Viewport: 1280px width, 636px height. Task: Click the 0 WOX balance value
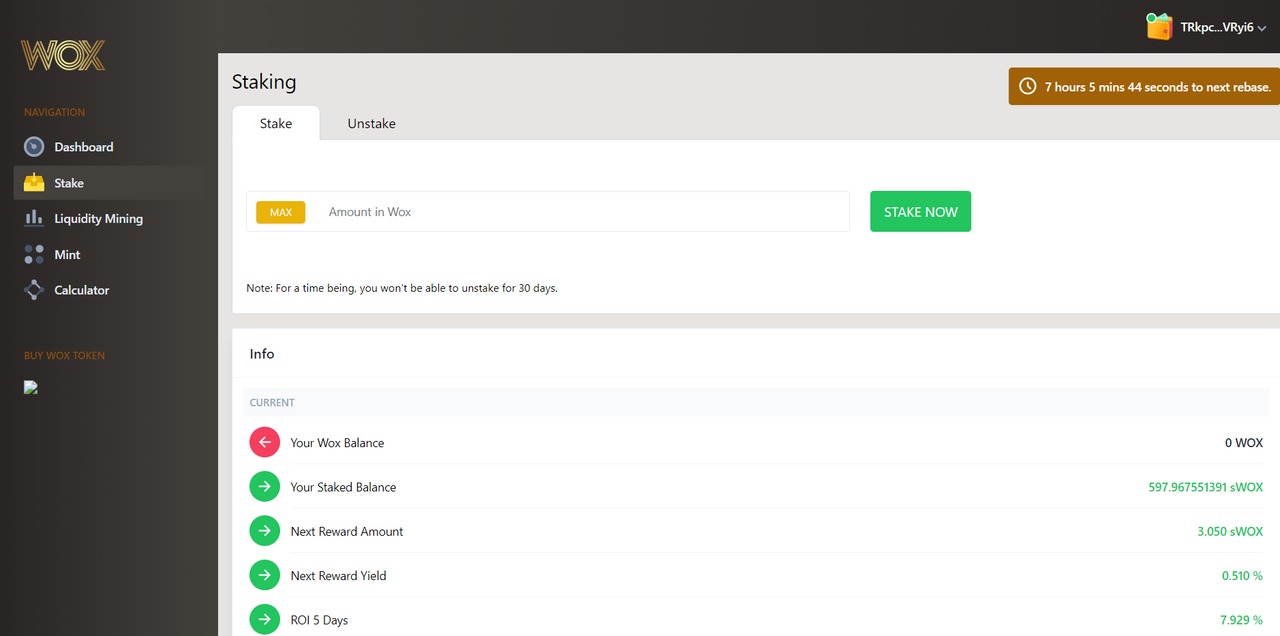point(1244,443)
